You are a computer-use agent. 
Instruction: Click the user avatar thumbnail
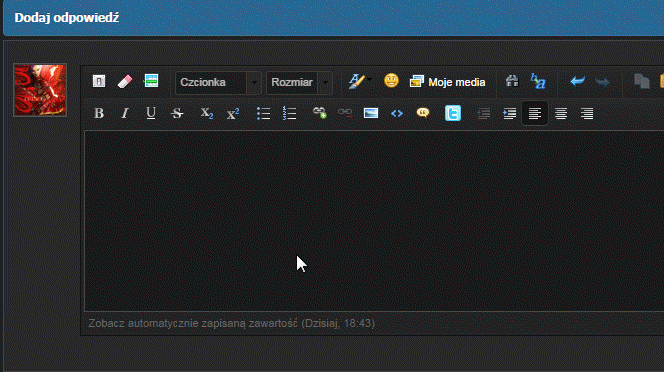coord(40,90)
